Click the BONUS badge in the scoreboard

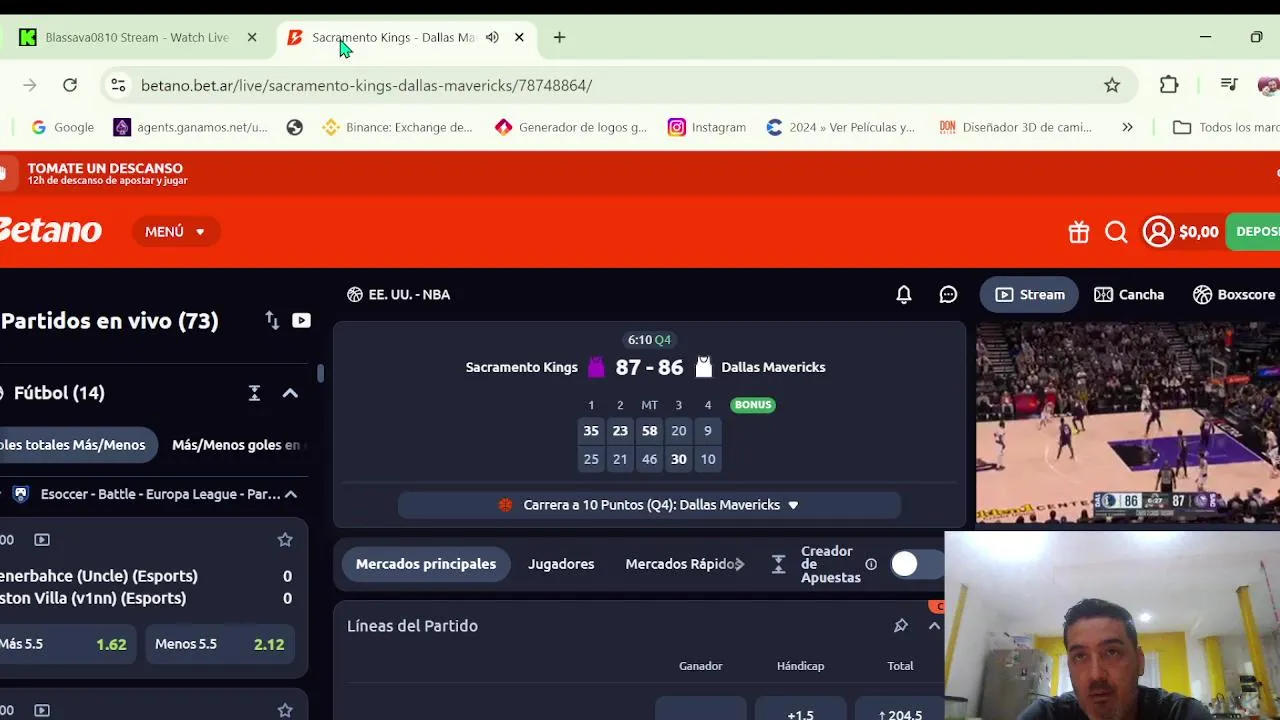[x=753, y=405]
